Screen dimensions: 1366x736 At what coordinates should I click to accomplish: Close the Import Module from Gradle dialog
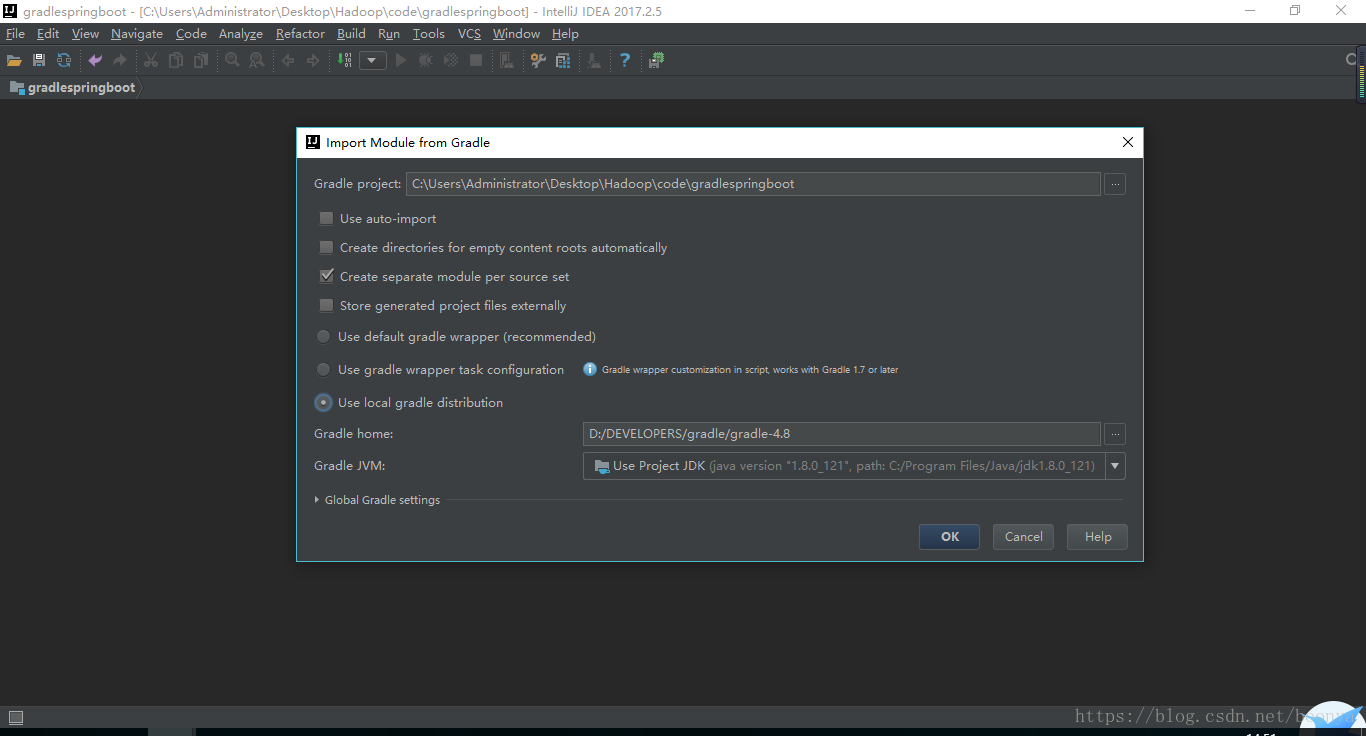[x=1128, y=142]
